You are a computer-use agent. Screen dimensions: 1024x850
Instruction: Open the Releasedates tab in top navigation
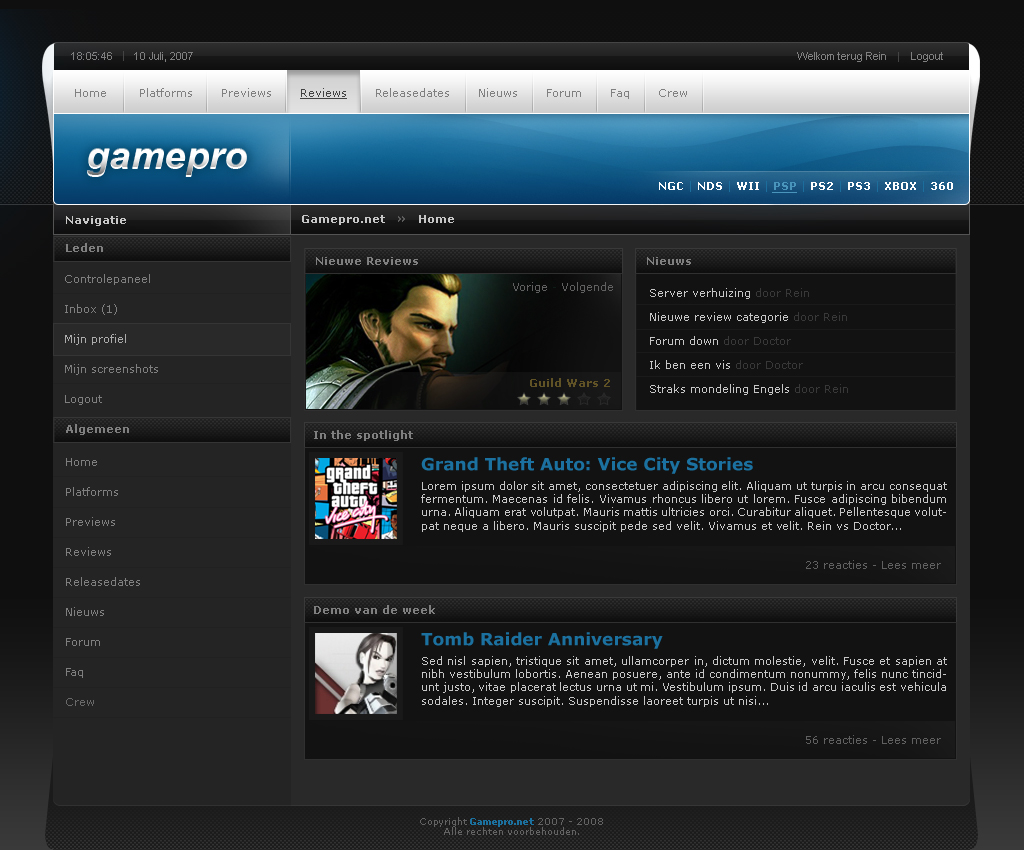(x=412, y=93)
